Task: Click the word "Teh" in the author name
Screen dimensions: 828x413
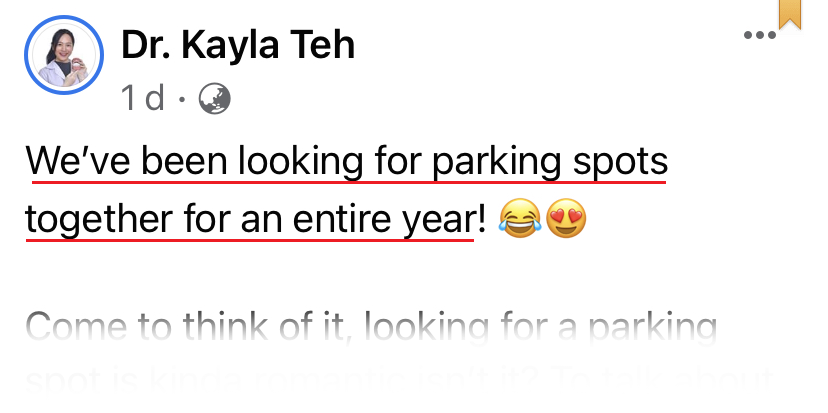Action: click(320, 45)
